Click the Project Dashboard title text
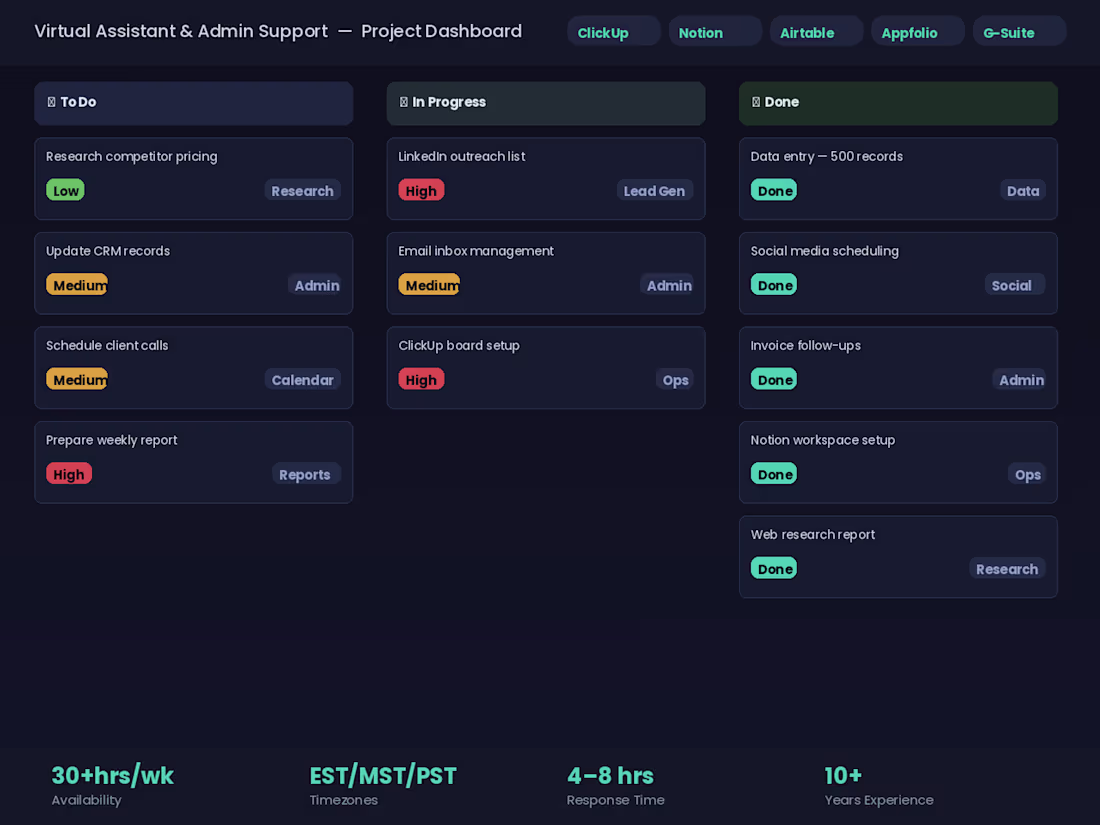This screenshot has width=1100, height=825. click(x=441, y=32)
